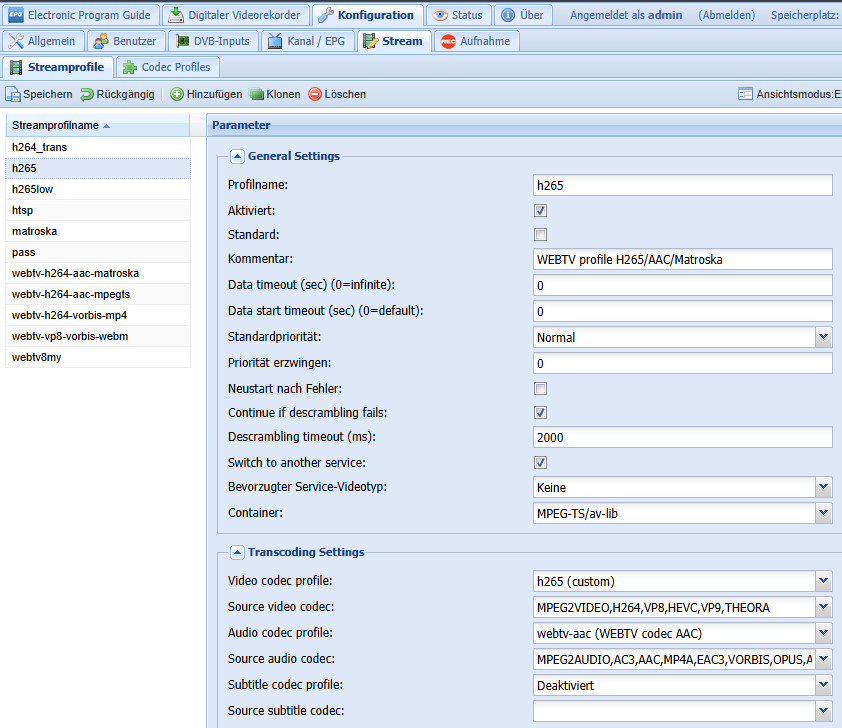Toggle the Aktiviert checkbox
842x728 pixels.
pos(540,211)
